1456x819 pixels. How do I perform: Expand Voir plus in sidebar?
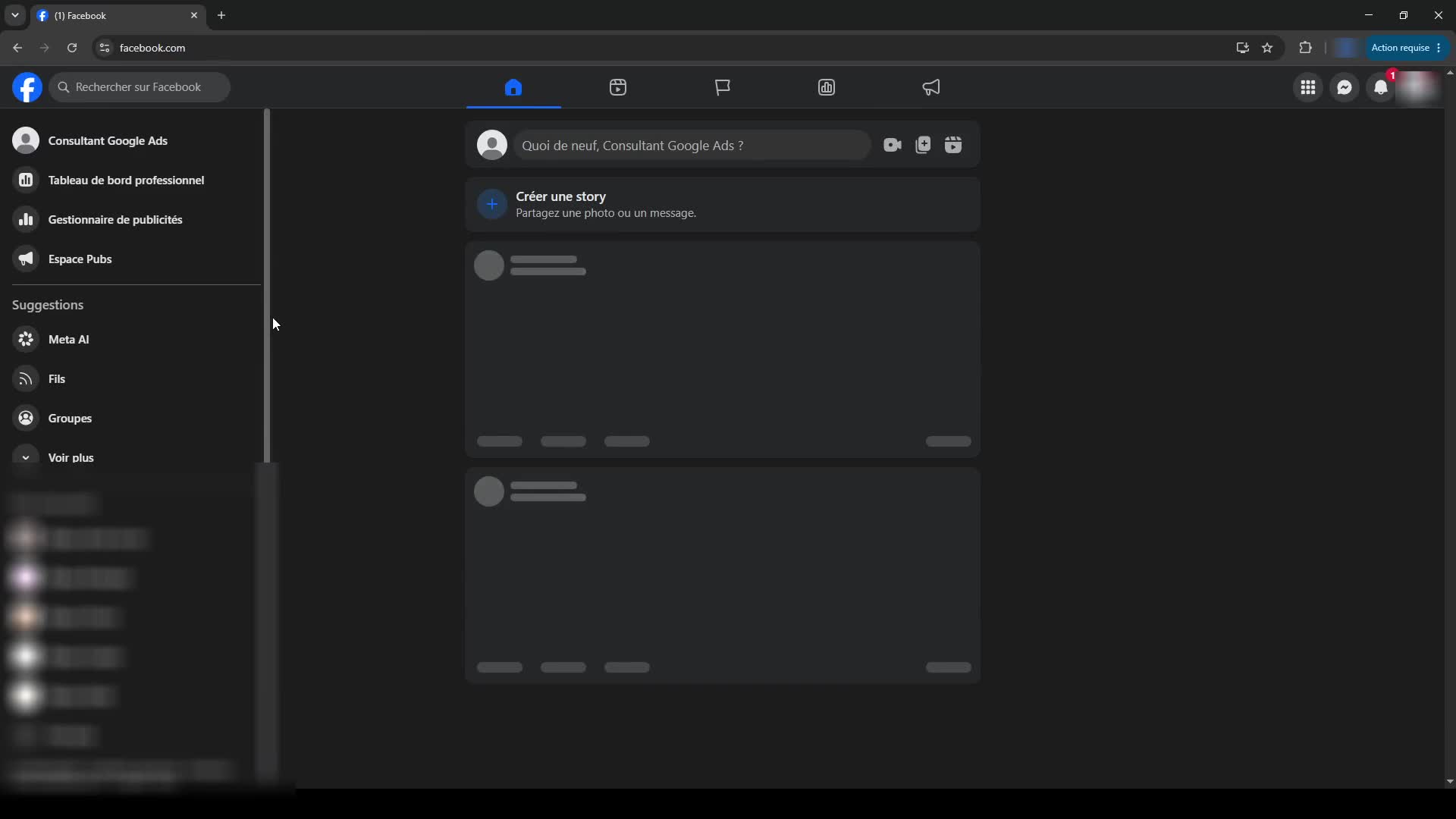point(133,457)
